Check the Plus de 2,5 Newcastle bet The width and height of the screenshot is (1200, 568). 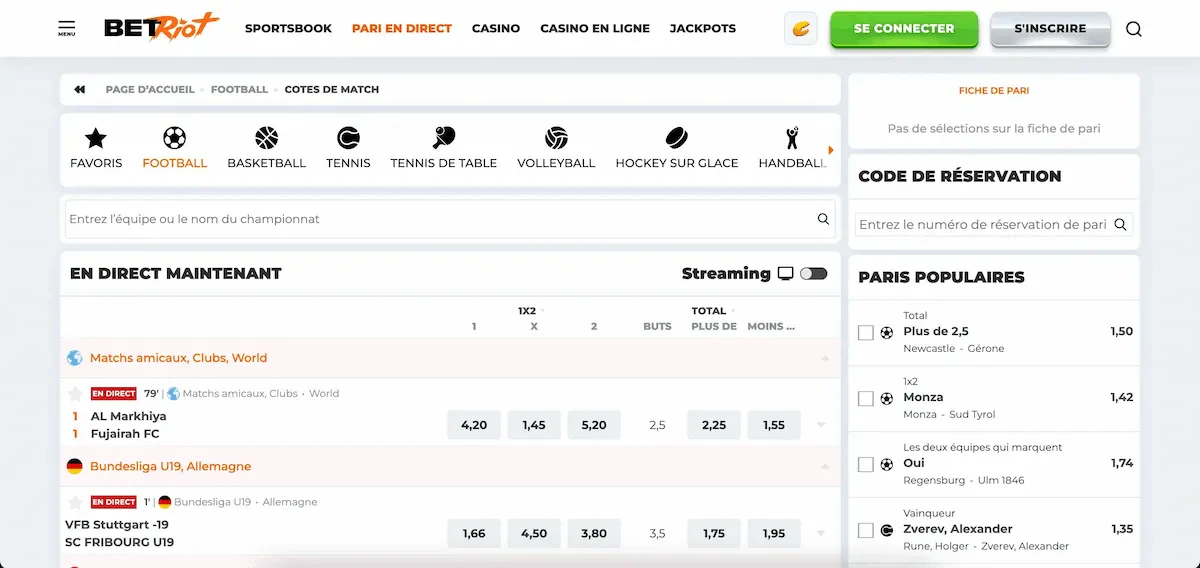tap(866, 333)
